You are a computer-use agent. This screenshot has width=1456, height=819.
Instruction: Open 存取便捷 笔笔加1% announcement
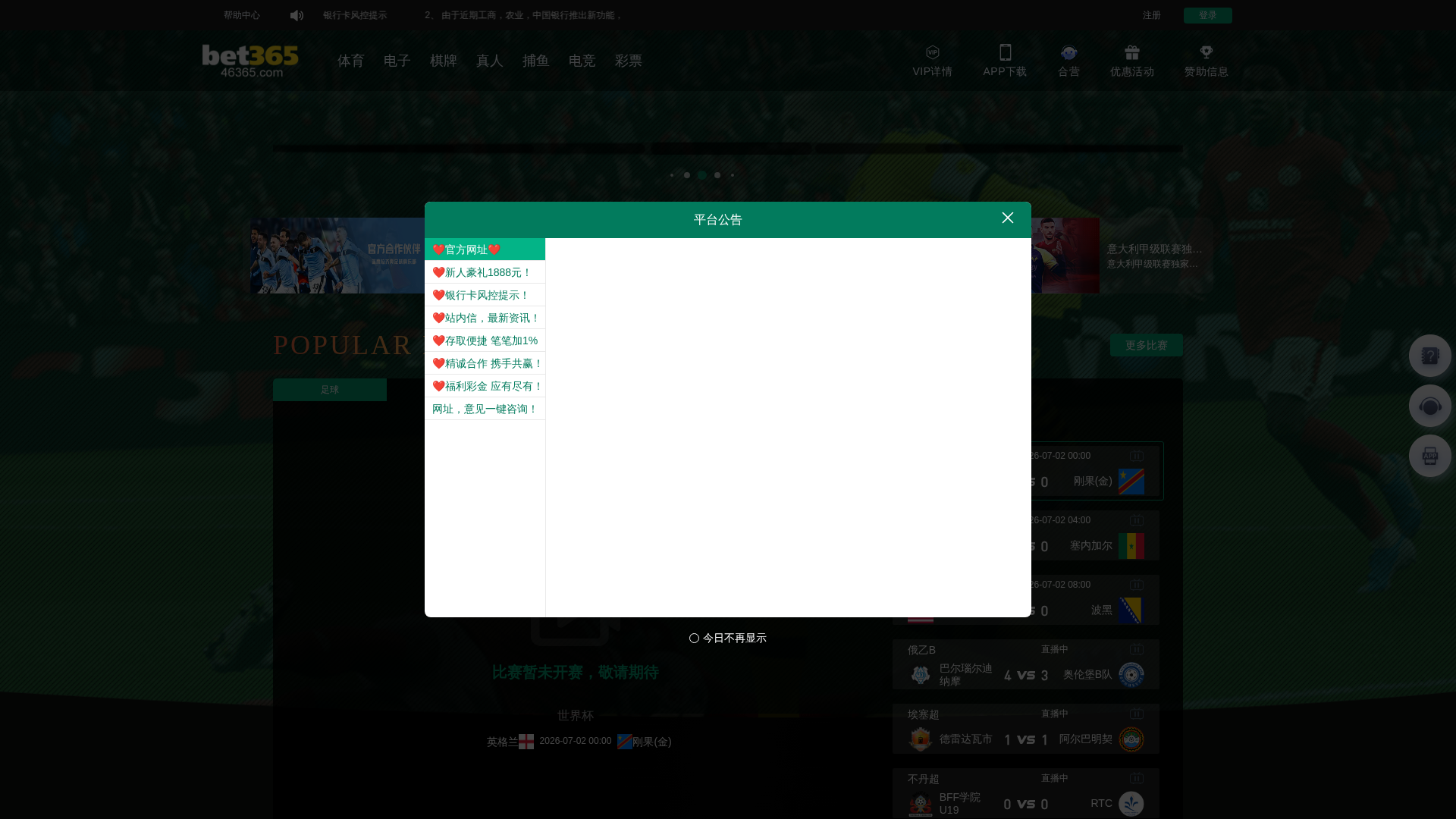coord(485,340)
